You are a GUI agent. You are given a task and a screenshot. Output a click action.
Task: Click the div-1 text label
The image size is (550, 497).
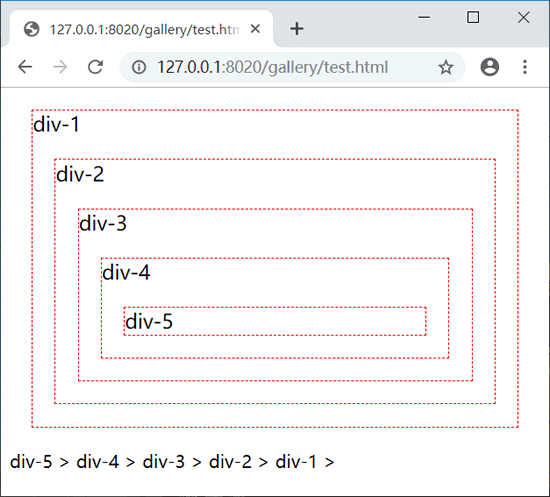pos(56,125)
